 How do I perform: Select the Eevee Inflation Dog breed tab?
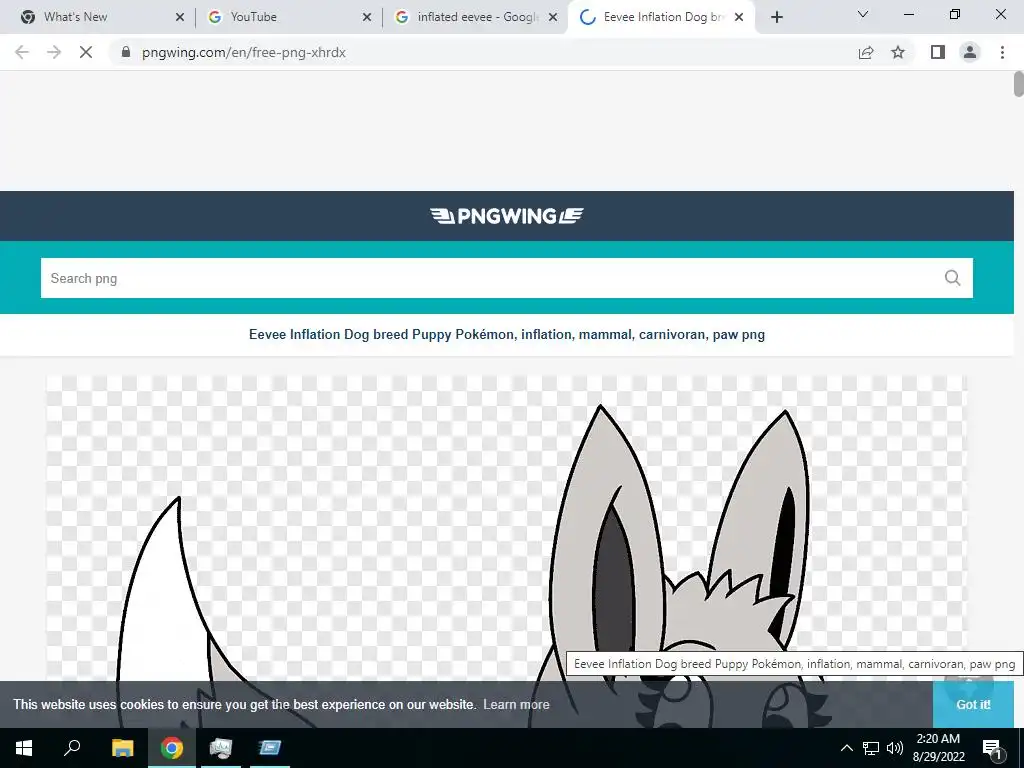point(660,17)
